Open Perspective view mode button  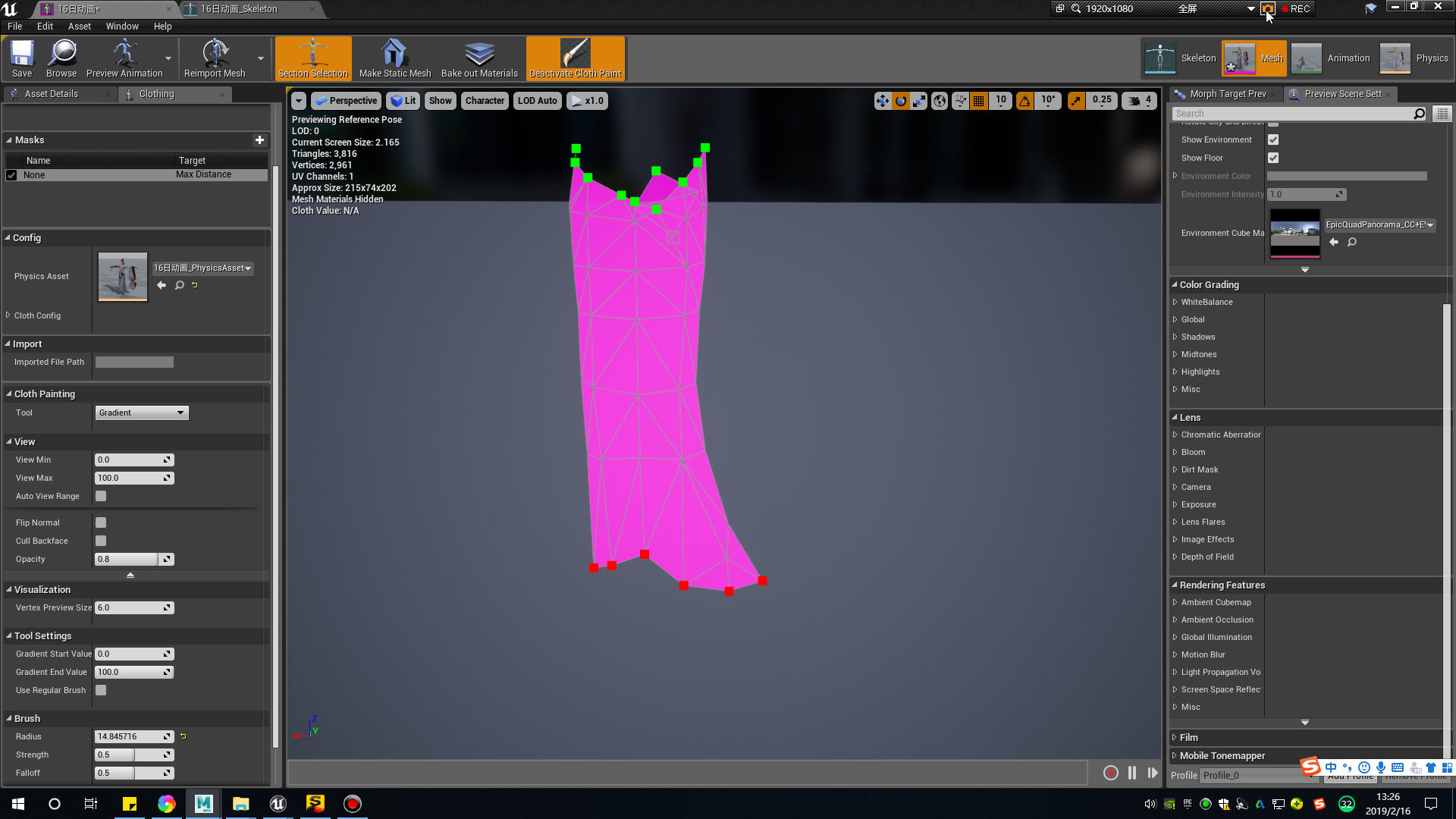346,101
